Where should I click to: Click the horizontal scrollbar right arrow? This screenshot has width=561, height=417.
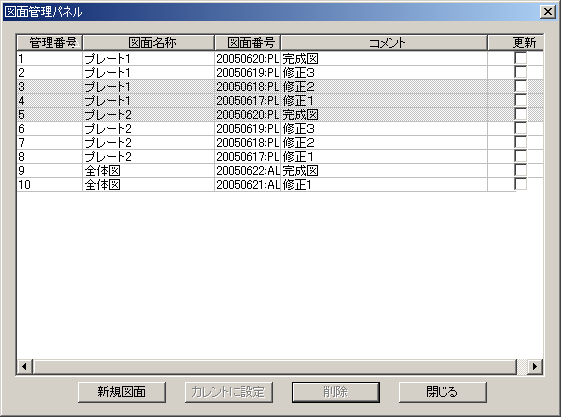tap(535, 367)
